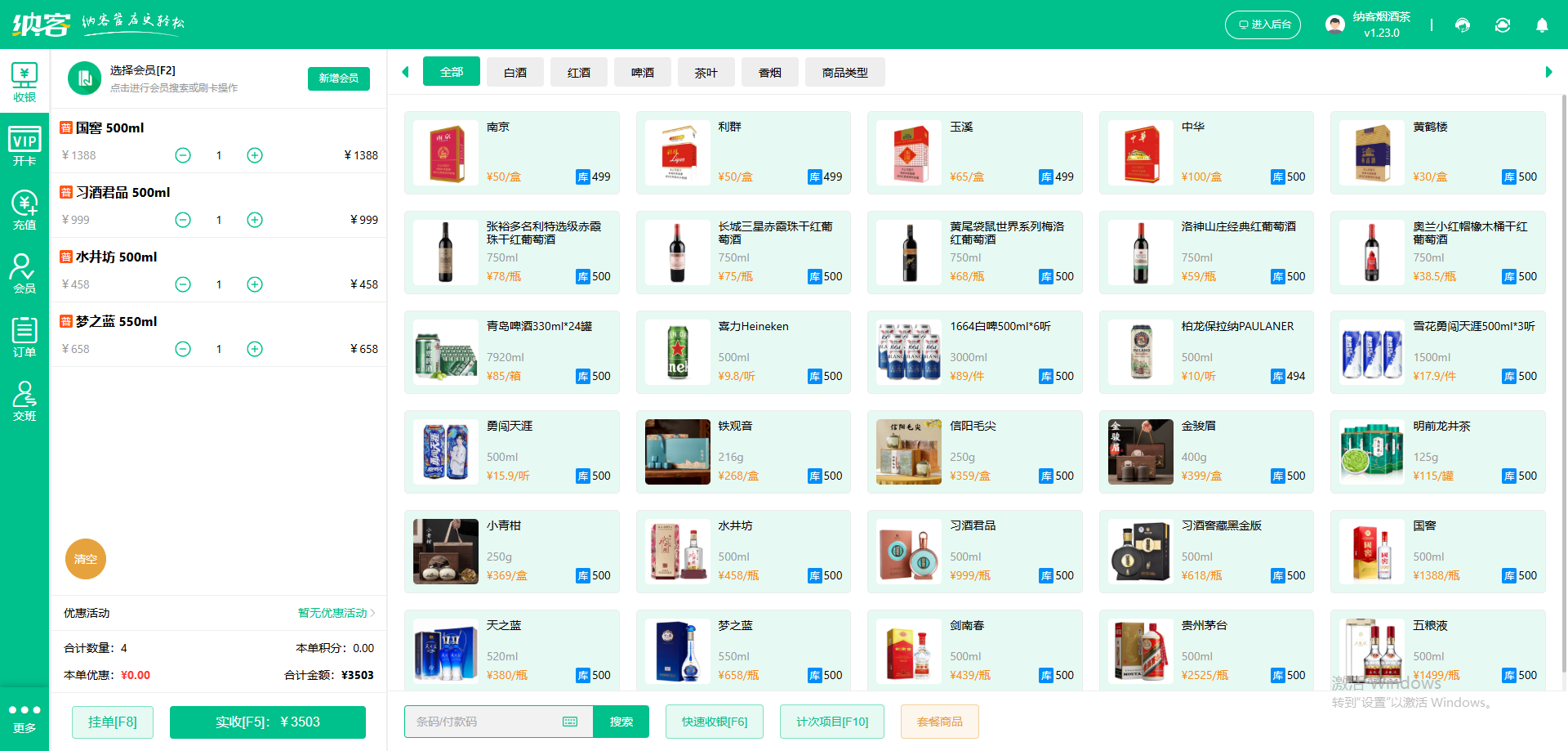Increase quantity of 梦之蓝 550ml

point(255,349)
